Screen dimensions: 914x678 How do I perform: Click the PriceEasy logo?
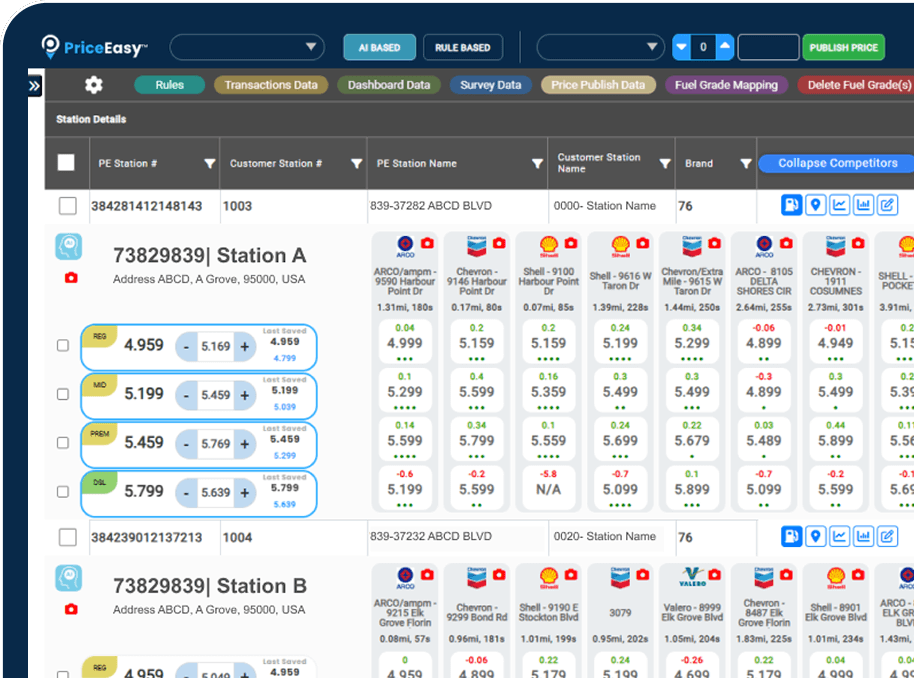tap(94, 47)
